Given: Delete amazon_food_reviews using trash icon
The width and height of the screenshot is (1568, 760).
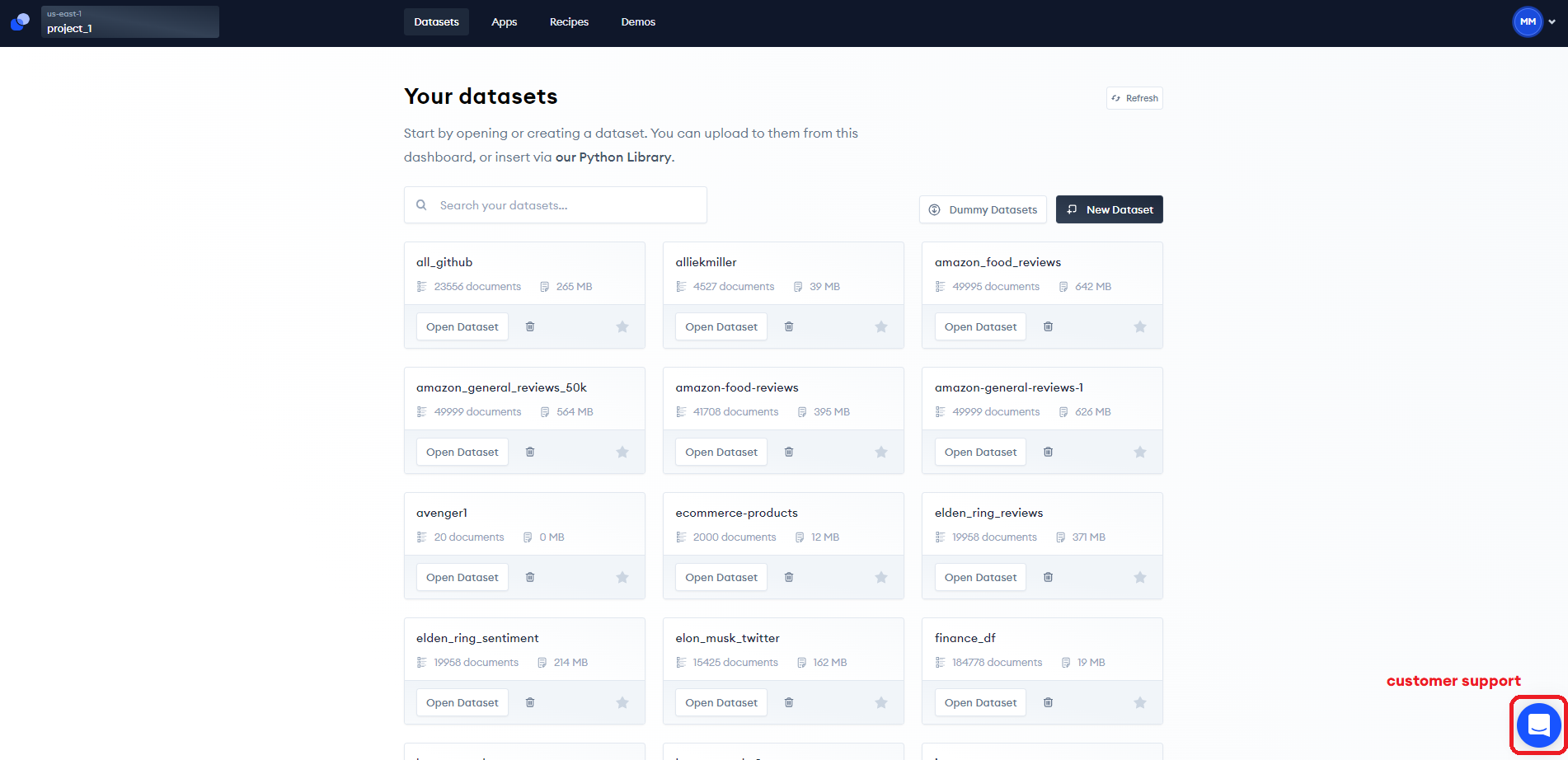Looking at the screenshot, I should tap(1048, 326).
